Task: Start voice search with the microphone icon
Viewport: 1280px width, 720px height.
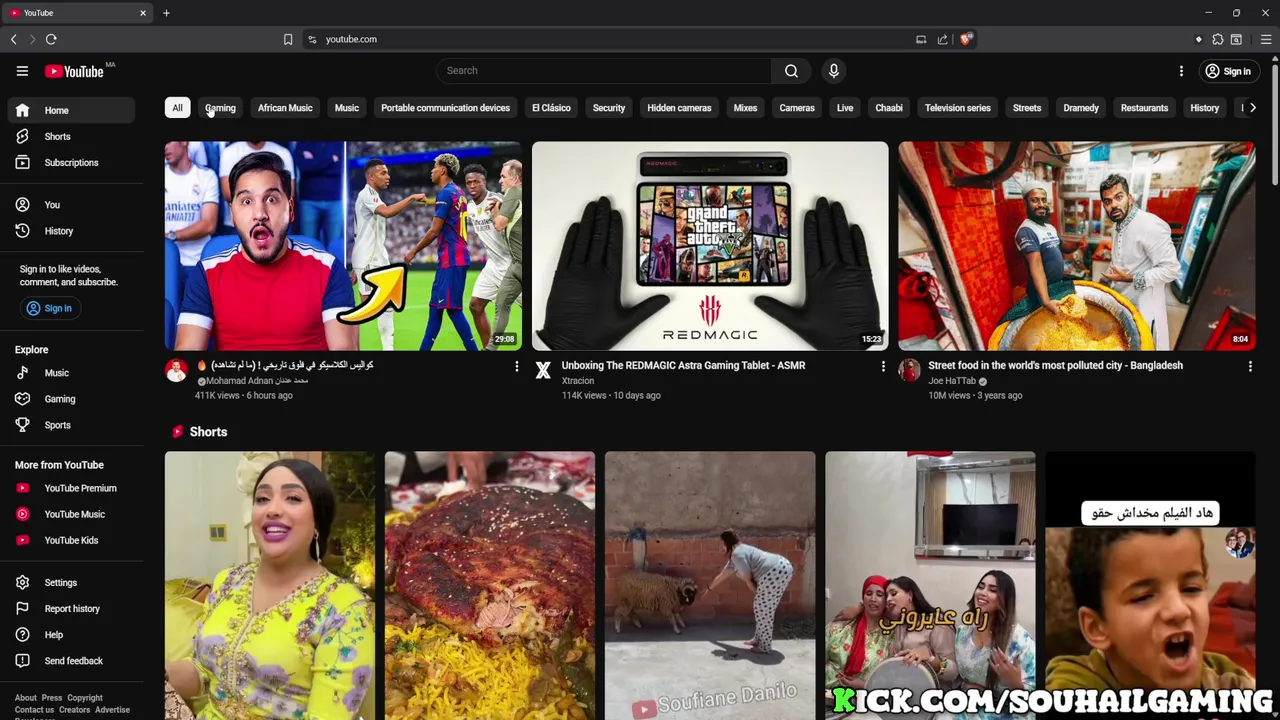Action: [x=834, y=71]
